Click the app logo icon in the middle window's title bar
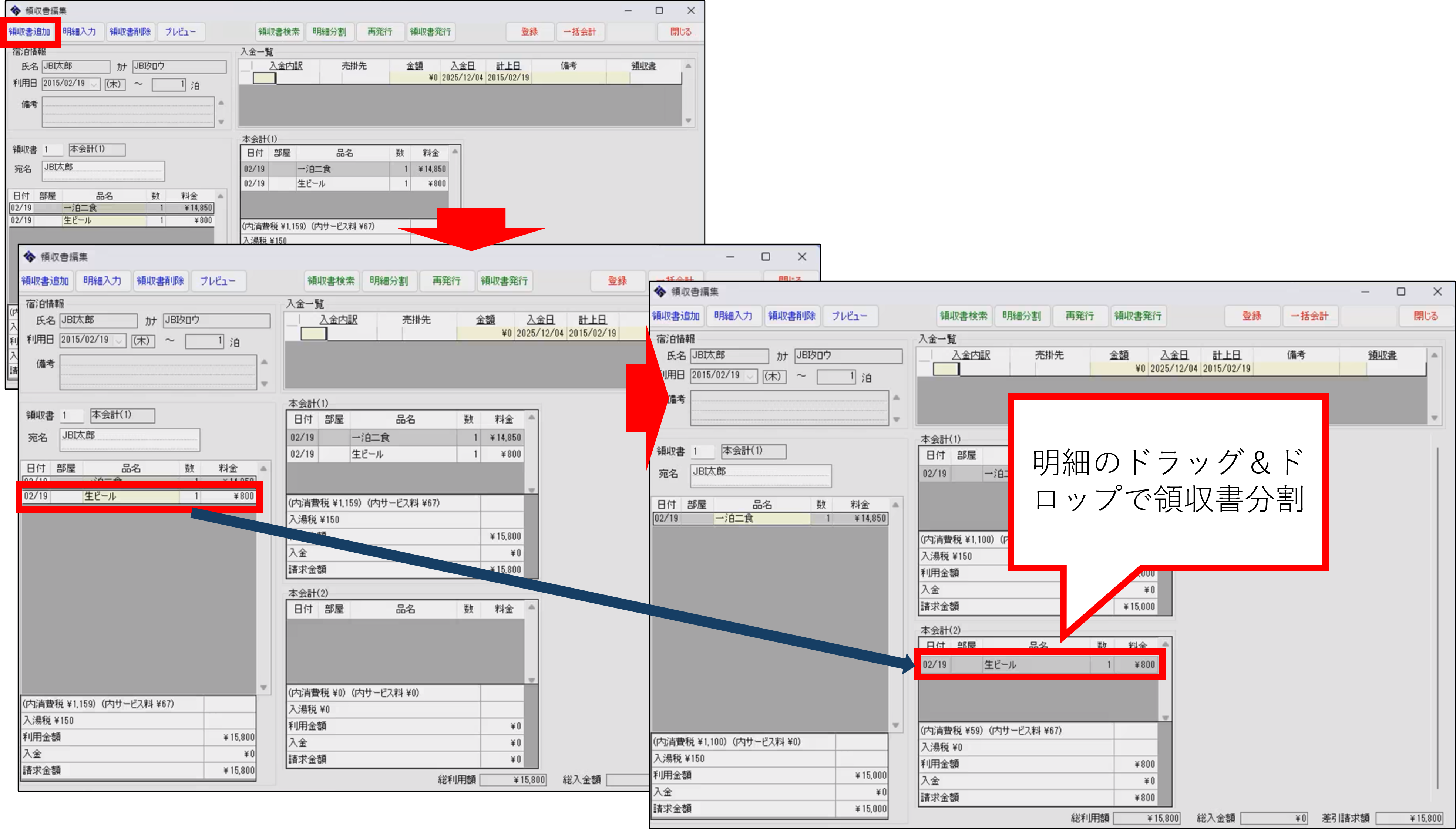Screen dimensions: 1456x829 [30, 257]
